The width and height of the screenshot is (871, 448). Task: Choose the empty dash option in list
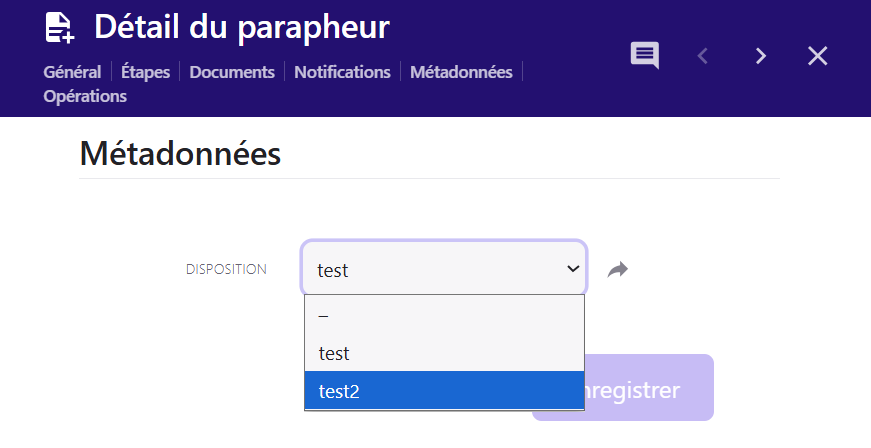tap(444, 315)
